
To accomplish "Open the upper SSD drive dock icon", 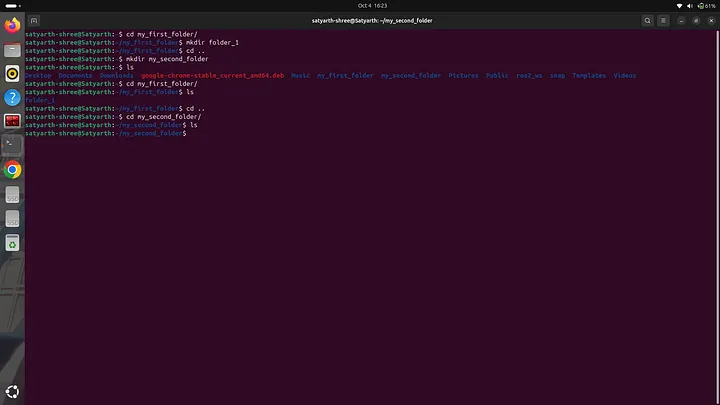I will (x=12, y=195).
